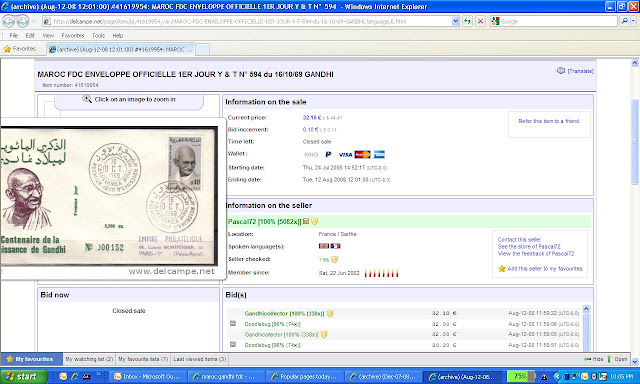Screen dimensions: 640x384
Task: Open the Favorites menu
Action: (x=73, y=36)
